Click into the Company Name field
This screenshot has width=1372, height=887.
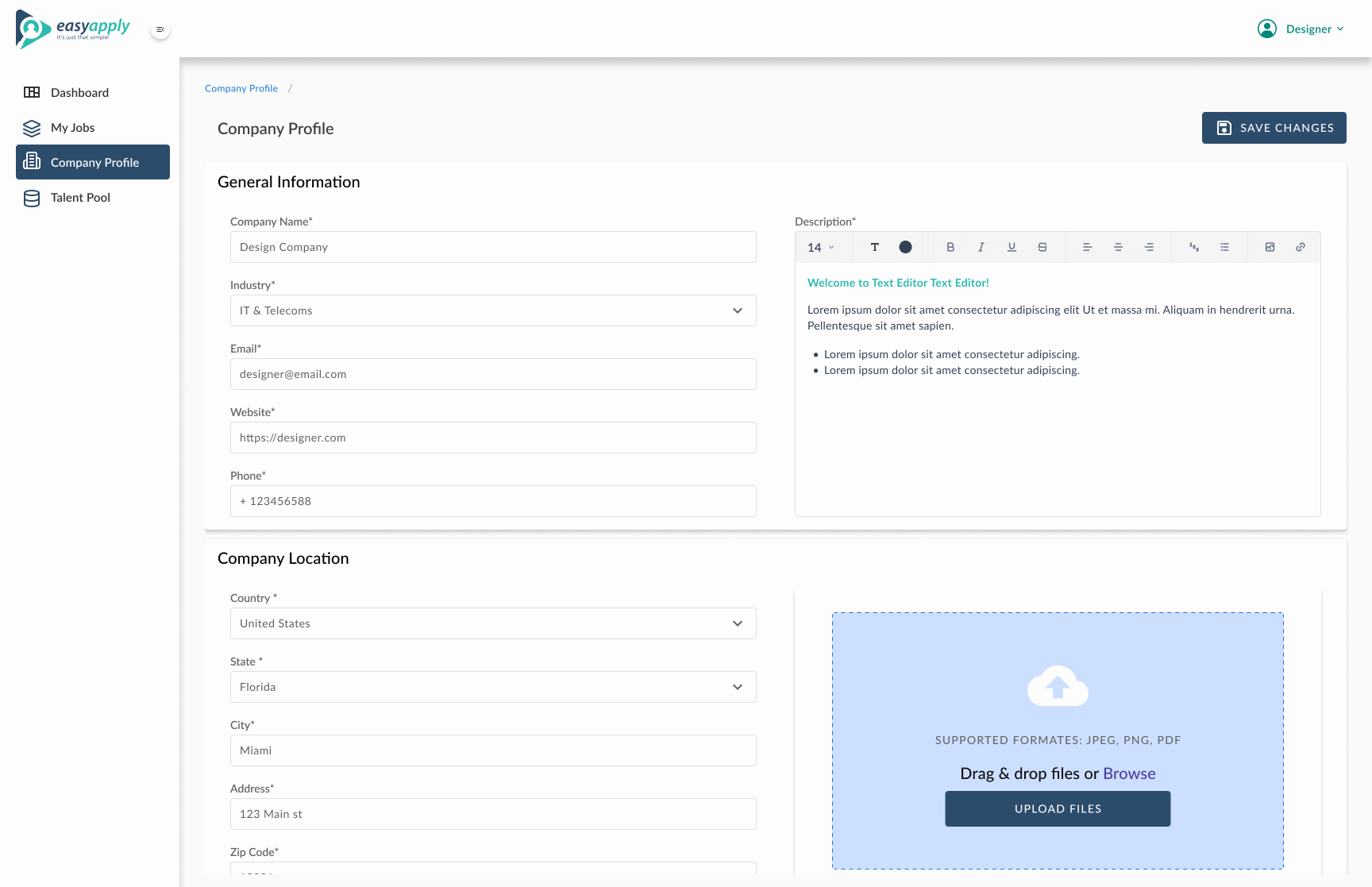492,247
